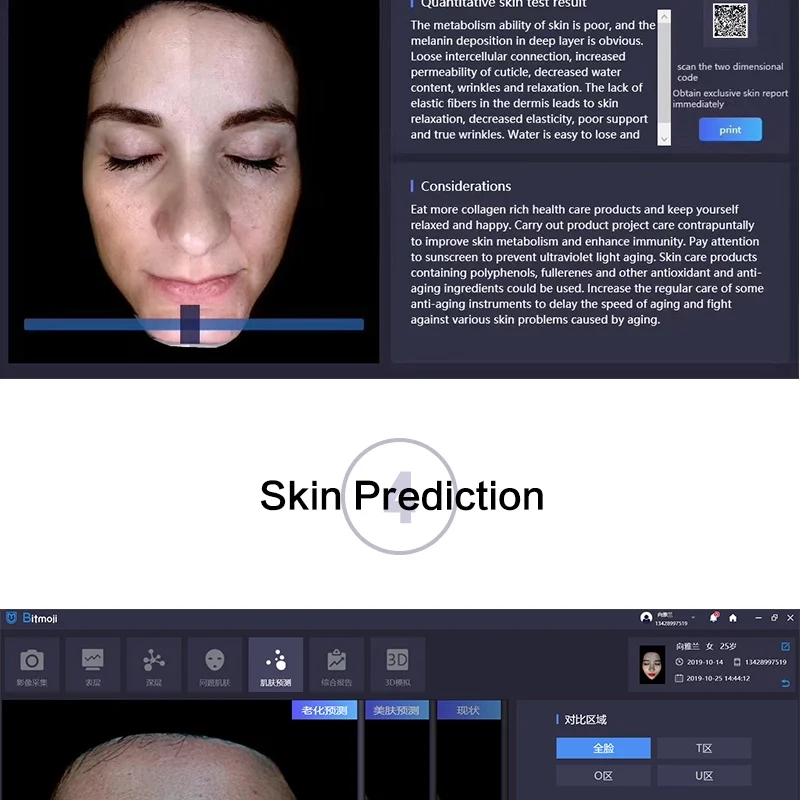Open notifications bell icon
The image size is (800, 800).
[x=713, y=618]
